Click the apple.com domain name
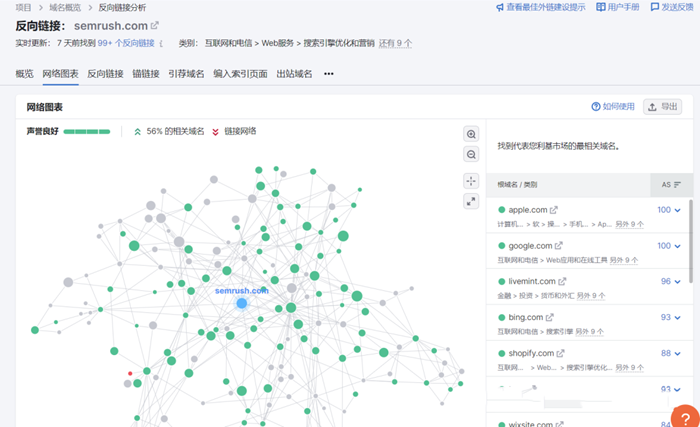700x427 pixels. point(528,210)
